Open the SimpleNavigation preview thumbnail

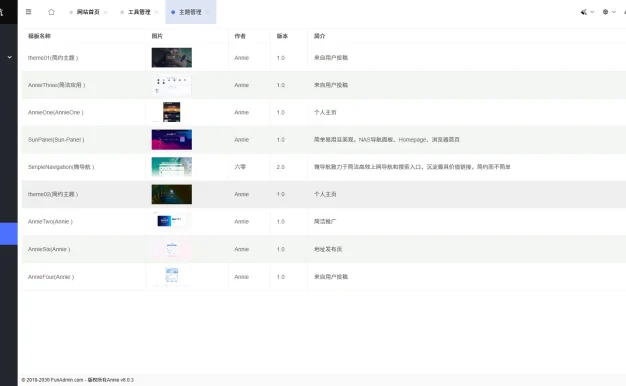coord(172,167)
